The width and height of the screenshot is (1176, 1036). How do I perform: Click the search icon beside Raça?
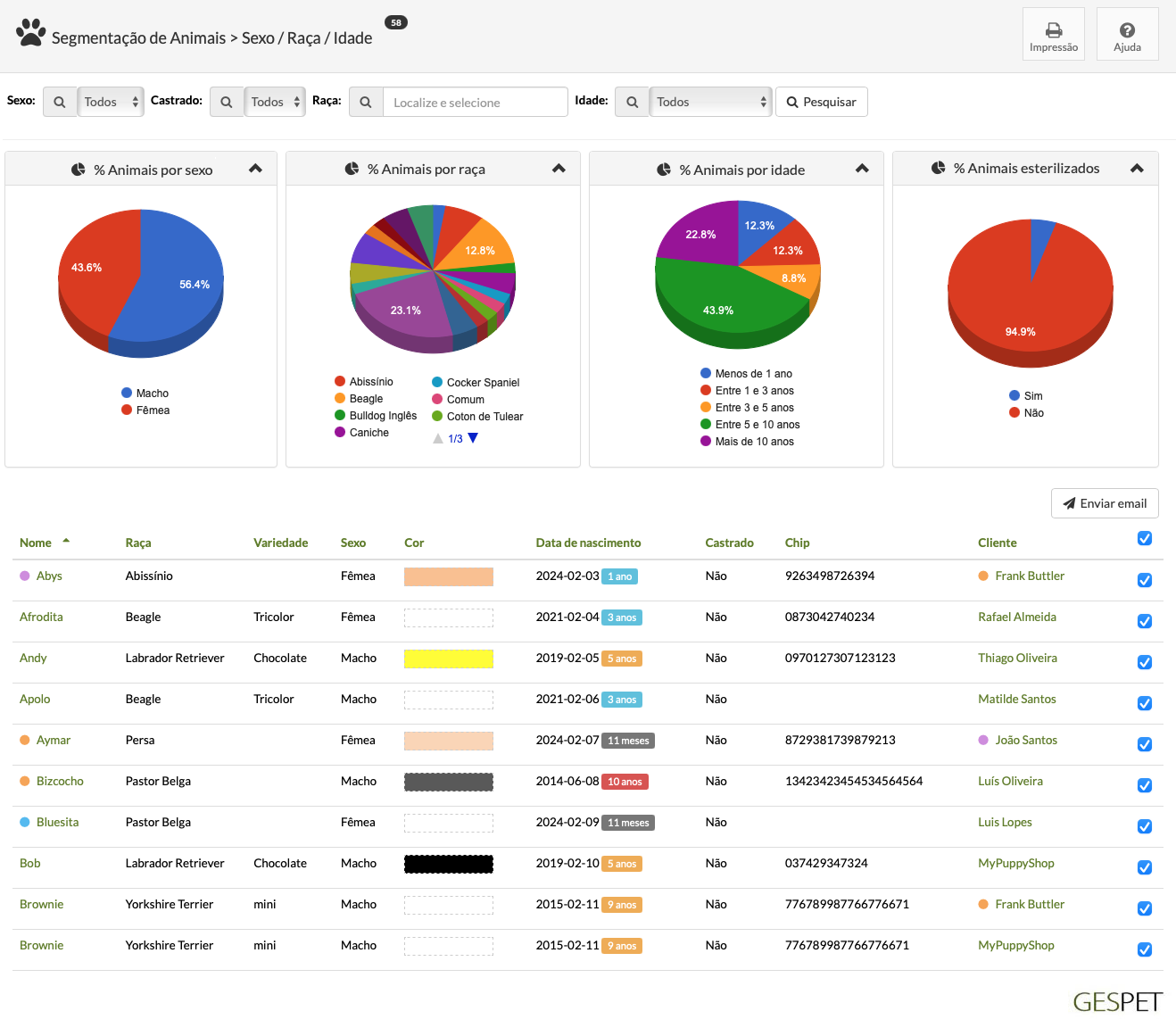pyautogui.click(x=366, y=103)
